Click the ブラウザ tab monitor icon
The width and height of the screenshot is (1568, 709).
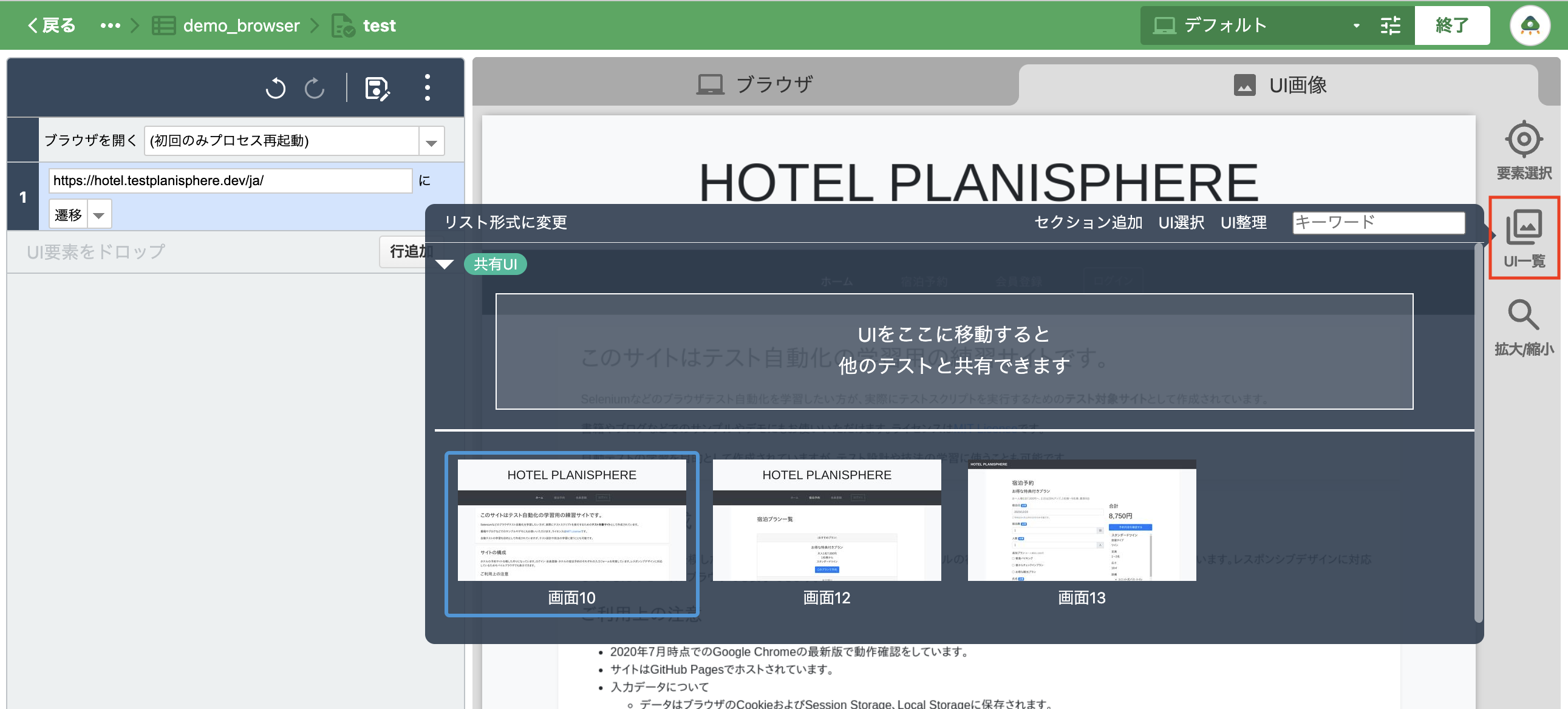coord(710,84)
